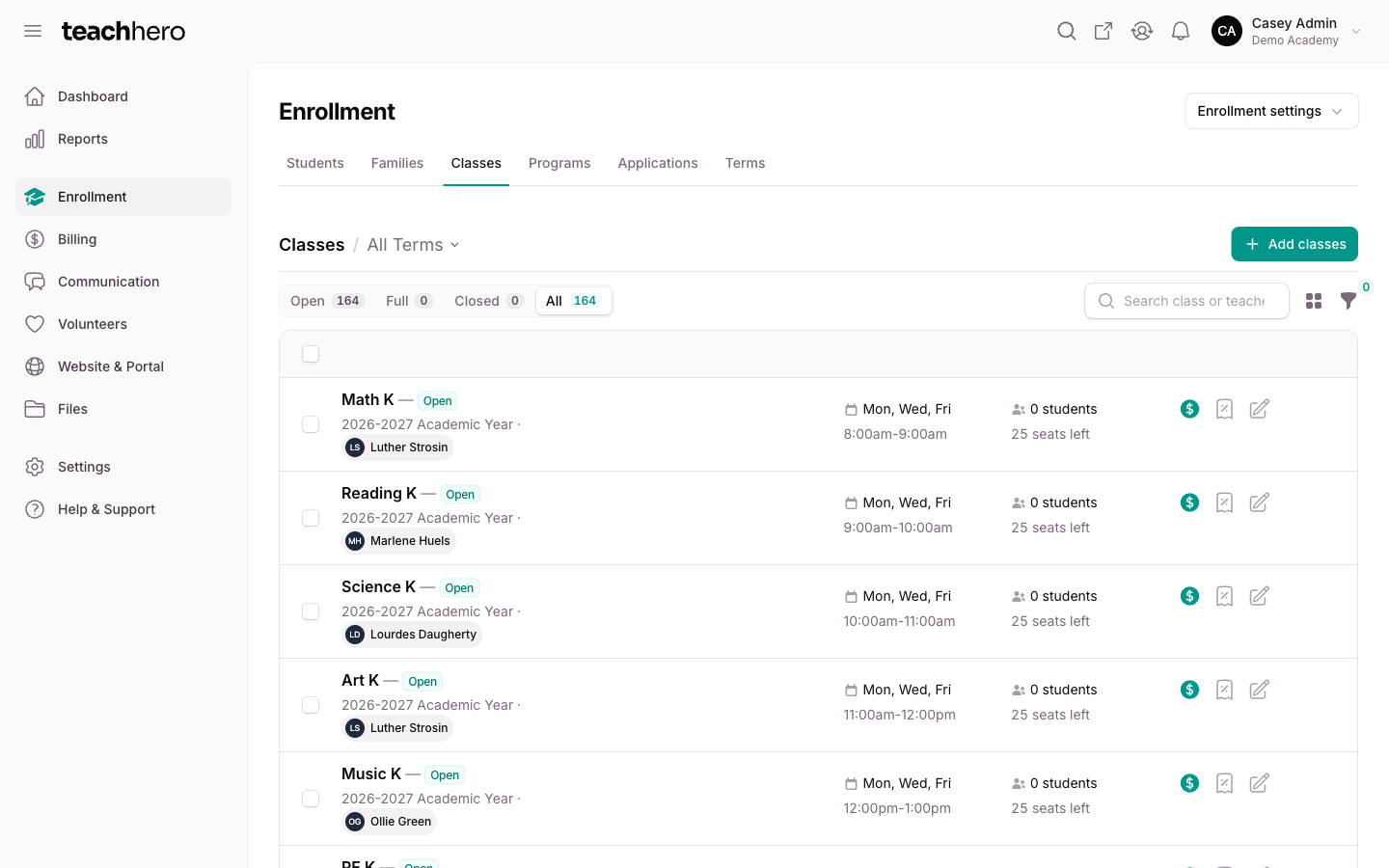Expand the Enrollment settings dropdown
This screenshot has width=1389, height=868.
(1271, 111)
